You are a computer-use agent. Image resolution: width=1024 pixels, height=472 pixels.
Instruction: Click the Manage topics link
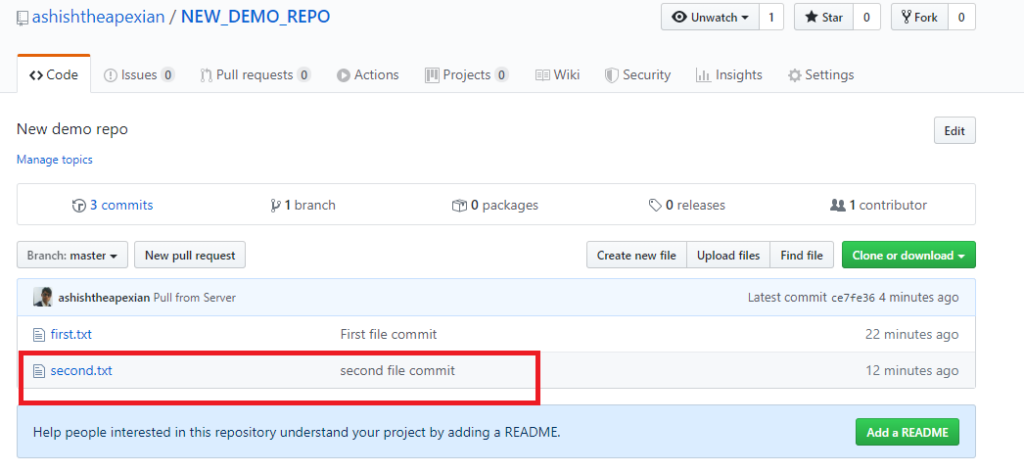[54, 160]
